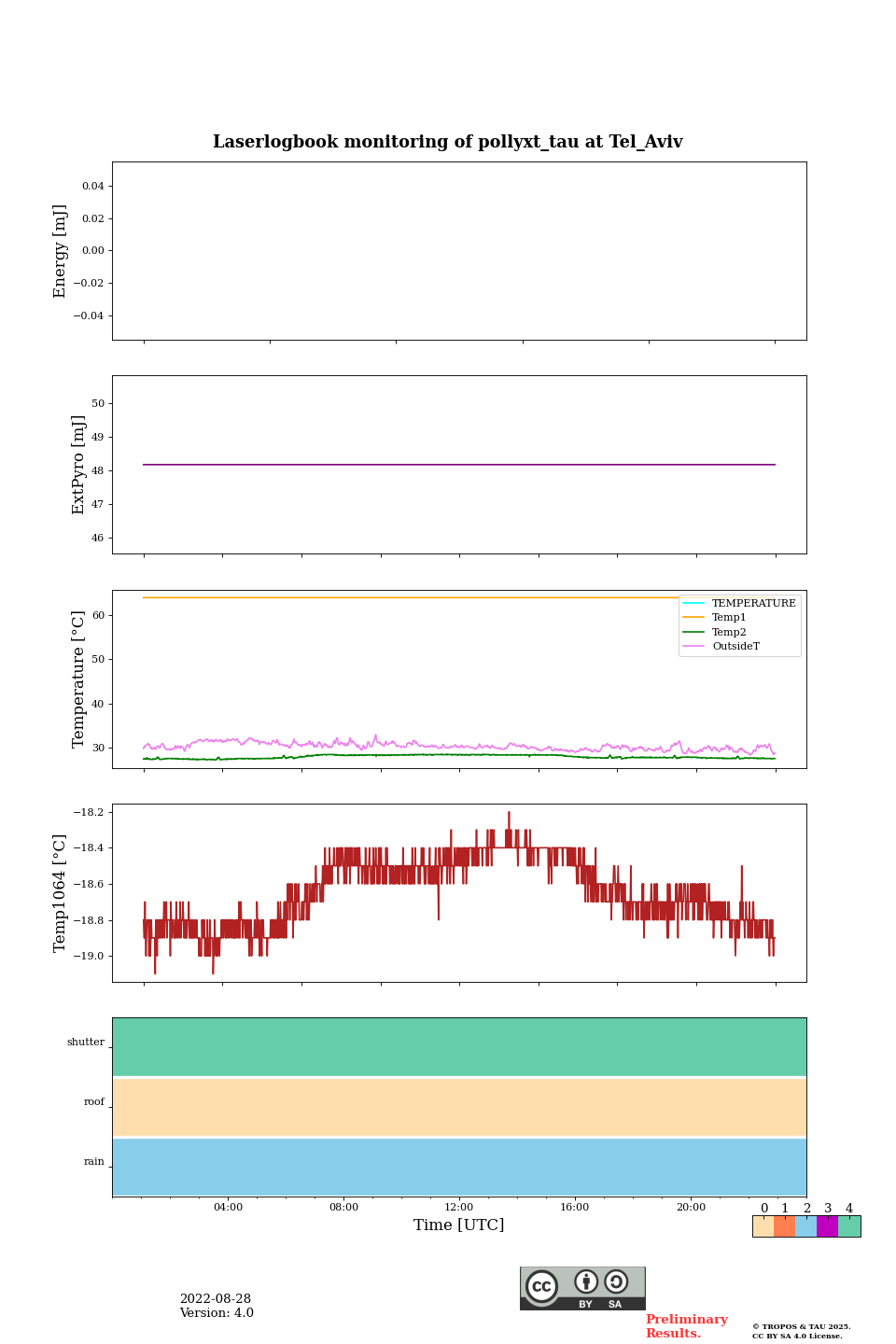This screenshot has height=1344, width=896.
Task: Click the Laserlogbook monitoring plot title
Action: 448,142
